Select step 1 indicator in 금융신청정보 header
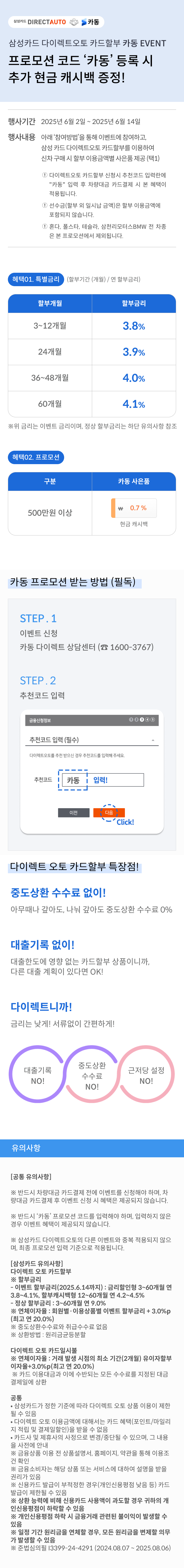Viewport: 184px width, 1568px height. pos(131,720)
